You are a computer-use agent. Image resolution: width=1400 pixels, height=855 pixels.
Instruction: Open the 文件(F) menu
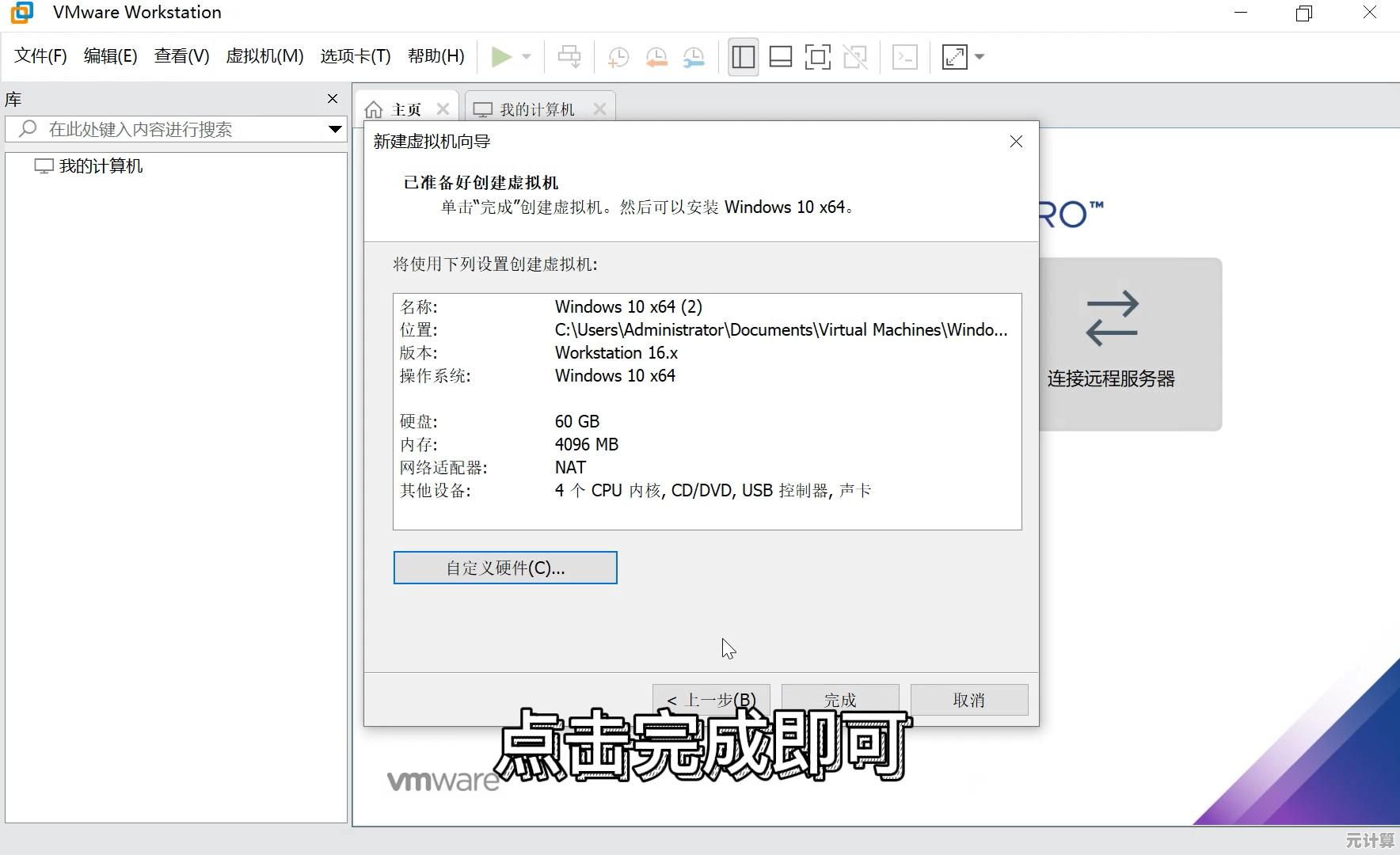point(40,56)
